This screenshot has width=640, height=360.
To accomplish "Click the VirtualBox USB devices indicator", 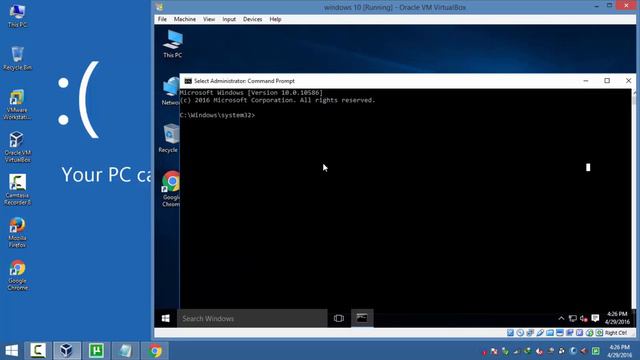I will pos(540,333).
